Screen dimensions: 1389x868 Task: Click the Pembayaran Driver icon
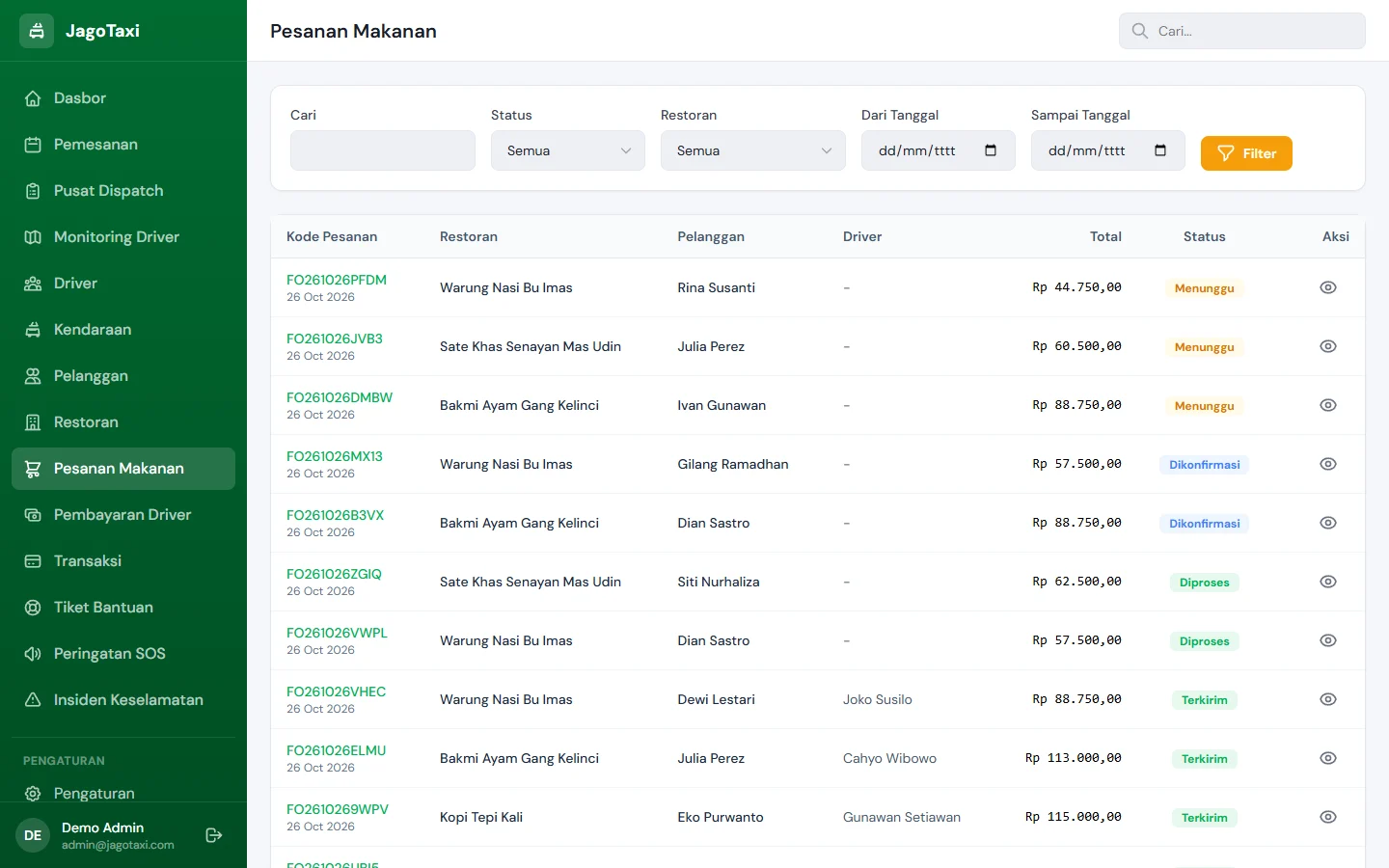coord(33,515)
